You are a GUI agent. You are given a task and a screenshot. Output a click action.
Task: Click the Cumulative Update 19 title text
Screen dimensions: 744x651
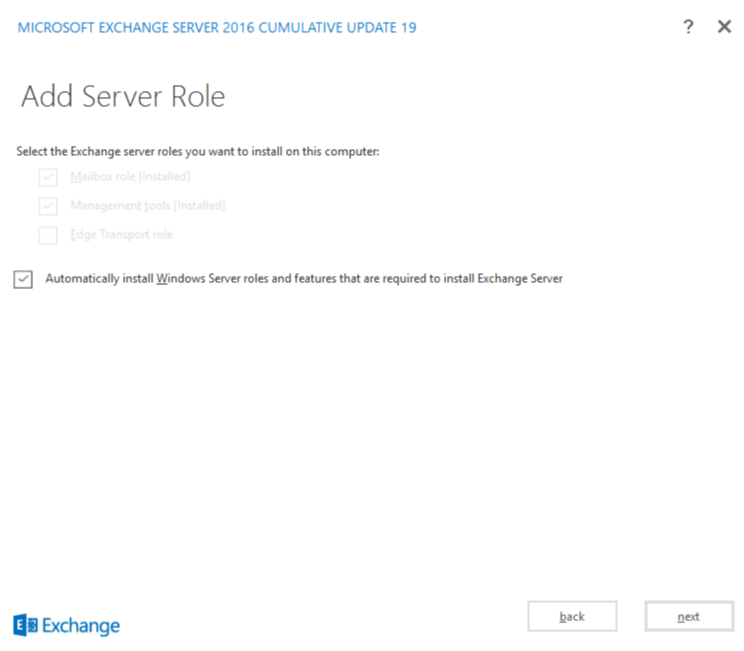(x=217, y=28)
